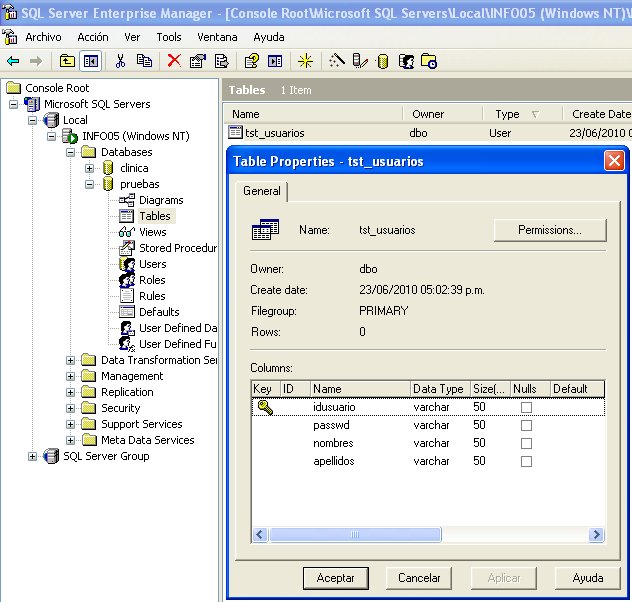Click the columns list left scroll arrow
The height and width of the screenshot is (602, 632).
[260, 535]
